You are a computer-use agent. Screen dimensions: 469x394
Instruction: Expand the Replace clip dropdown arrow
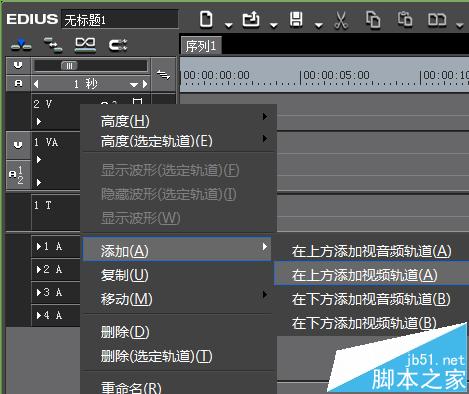[460, 25]
